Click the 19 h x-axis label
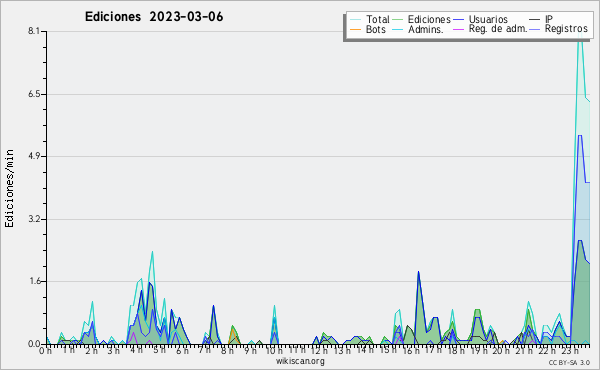Screen dimensions: 600x370 click(478, 350)
